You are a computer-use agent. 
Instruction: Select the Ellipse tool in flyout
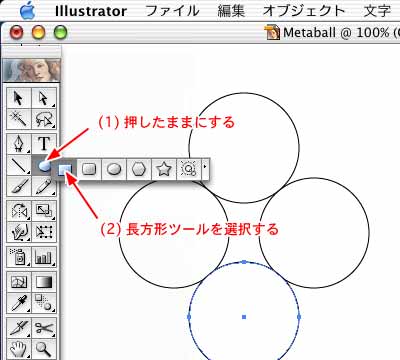click(x=114, y=169)
